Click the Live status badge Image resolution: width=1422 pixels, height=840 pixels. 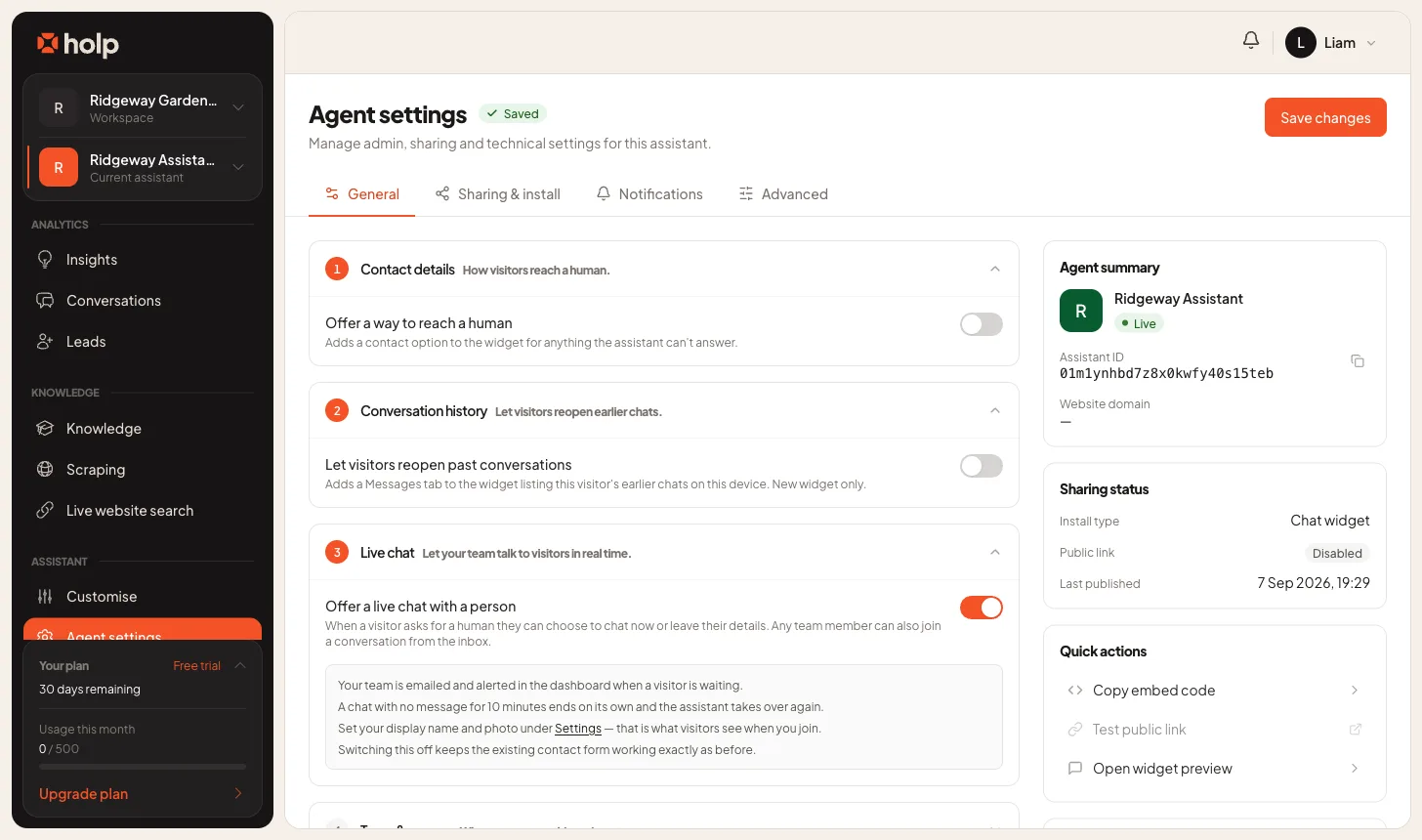click(x=1139, y=323)
